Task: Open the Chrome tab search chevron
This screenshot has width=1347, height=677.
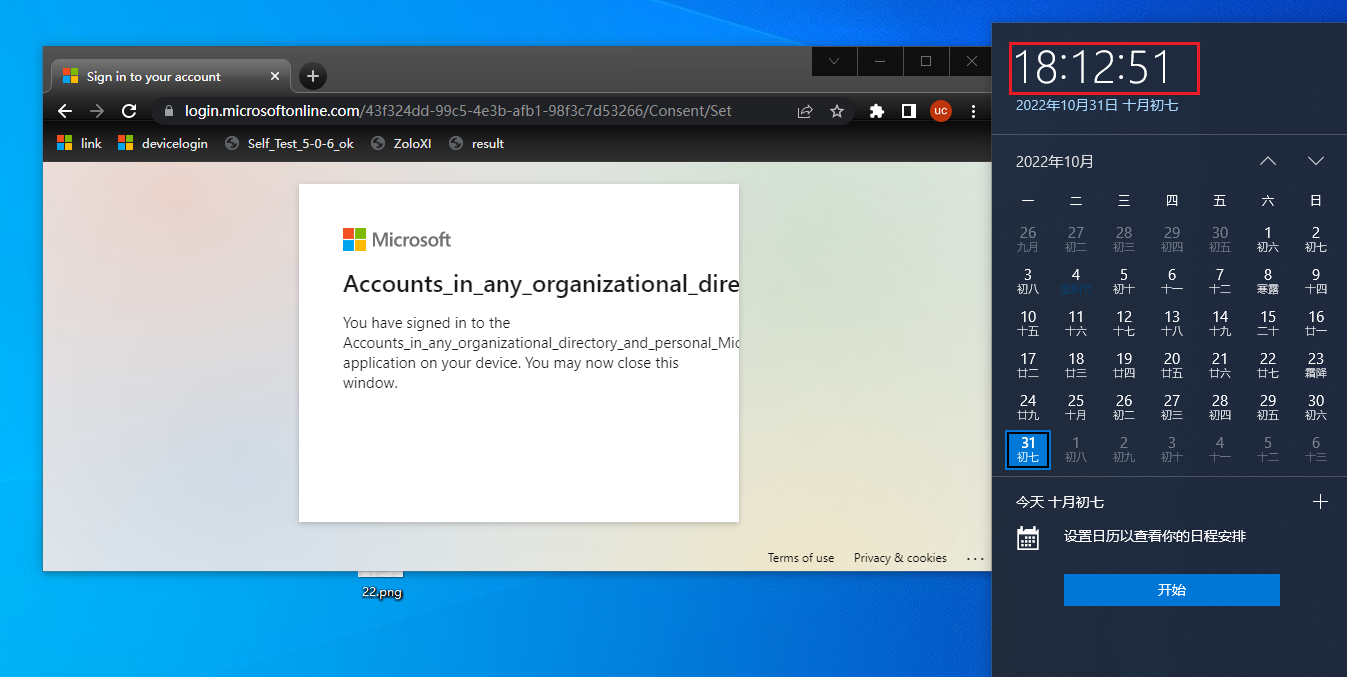Action: tap(834, 61)
